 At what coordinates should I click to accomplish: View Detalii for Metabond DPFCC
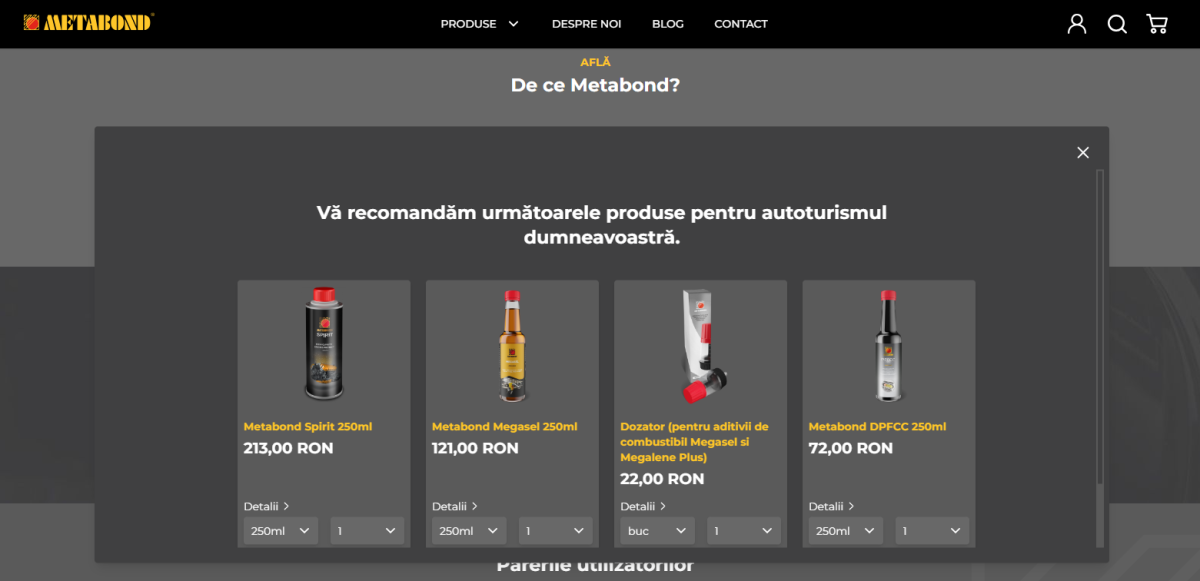coord(832,506)
